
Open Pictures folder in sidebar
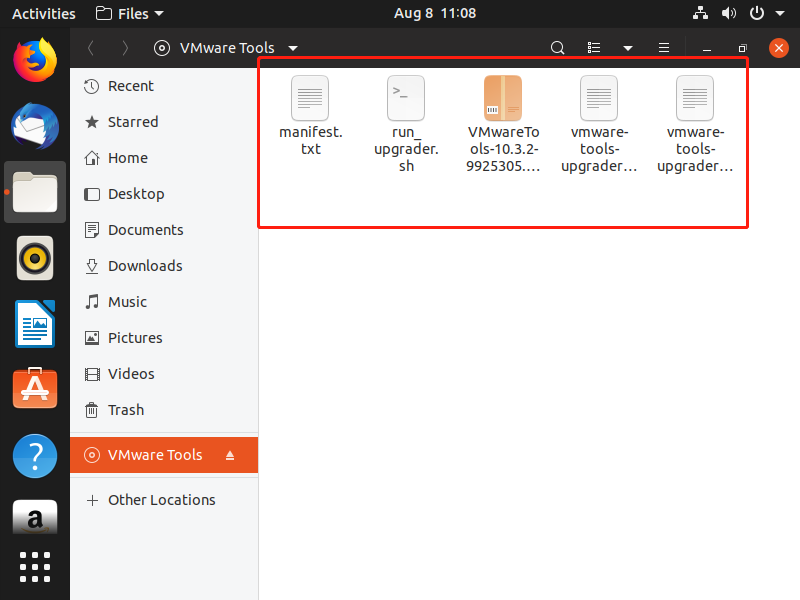coord(164,338)
